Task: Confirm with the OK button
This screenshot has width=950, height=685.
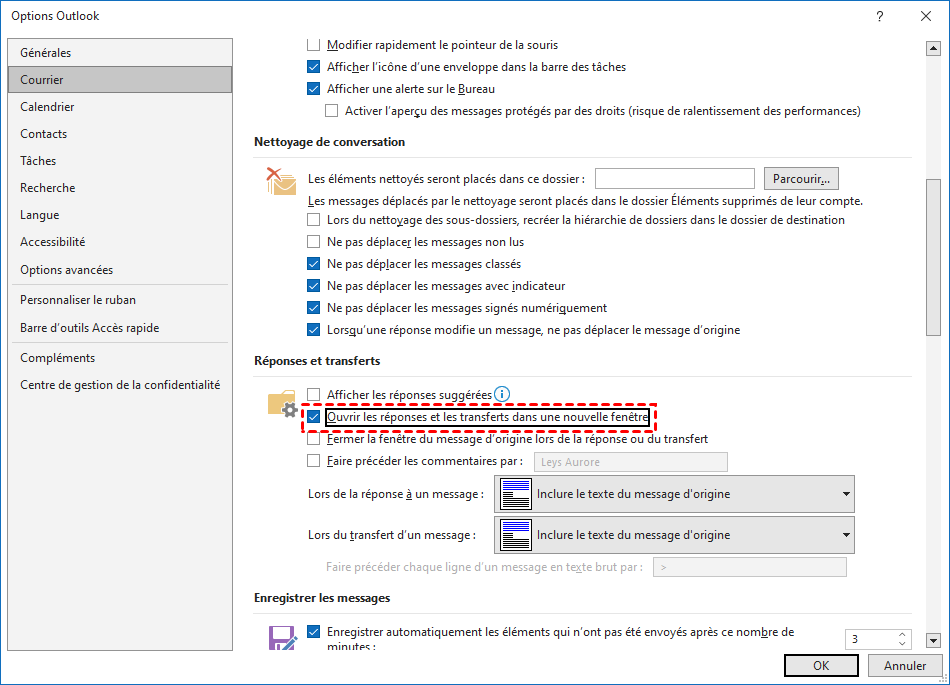Action: point(821,666)
